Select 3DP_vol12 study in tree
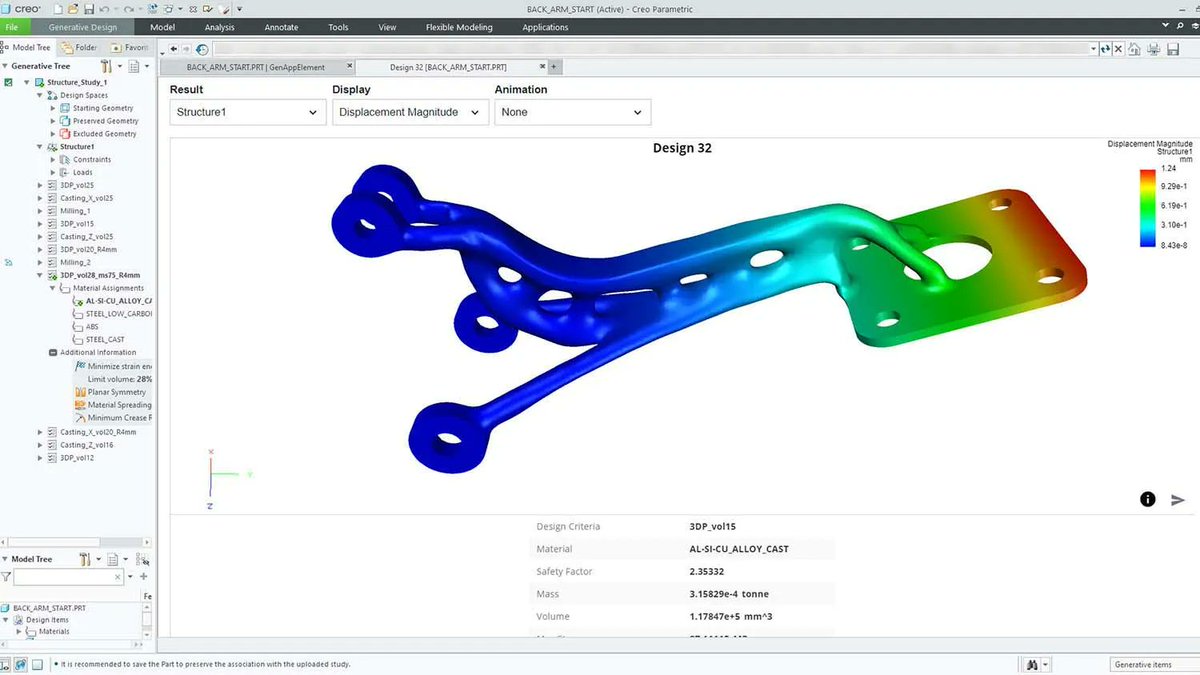This screenshot has width=1200, height=675. point(77,457)
